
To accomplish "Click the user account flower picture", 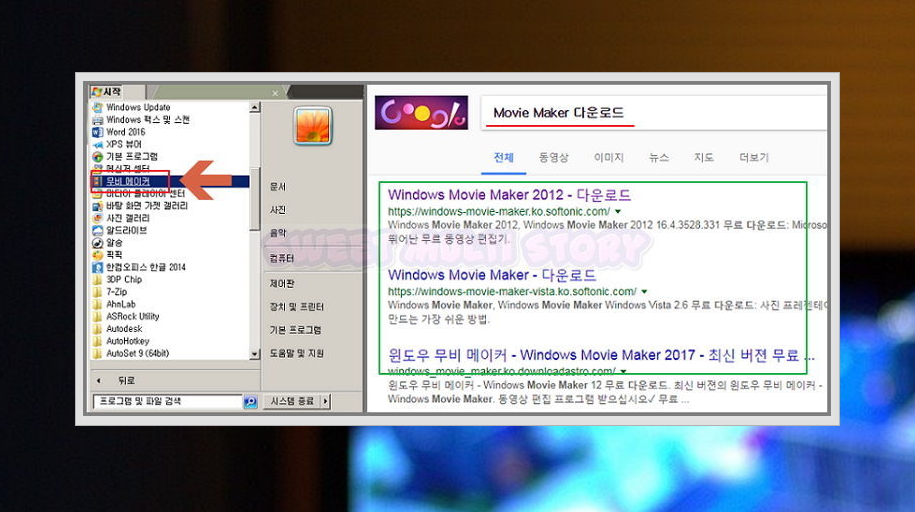I will click(x=313, y=126).
